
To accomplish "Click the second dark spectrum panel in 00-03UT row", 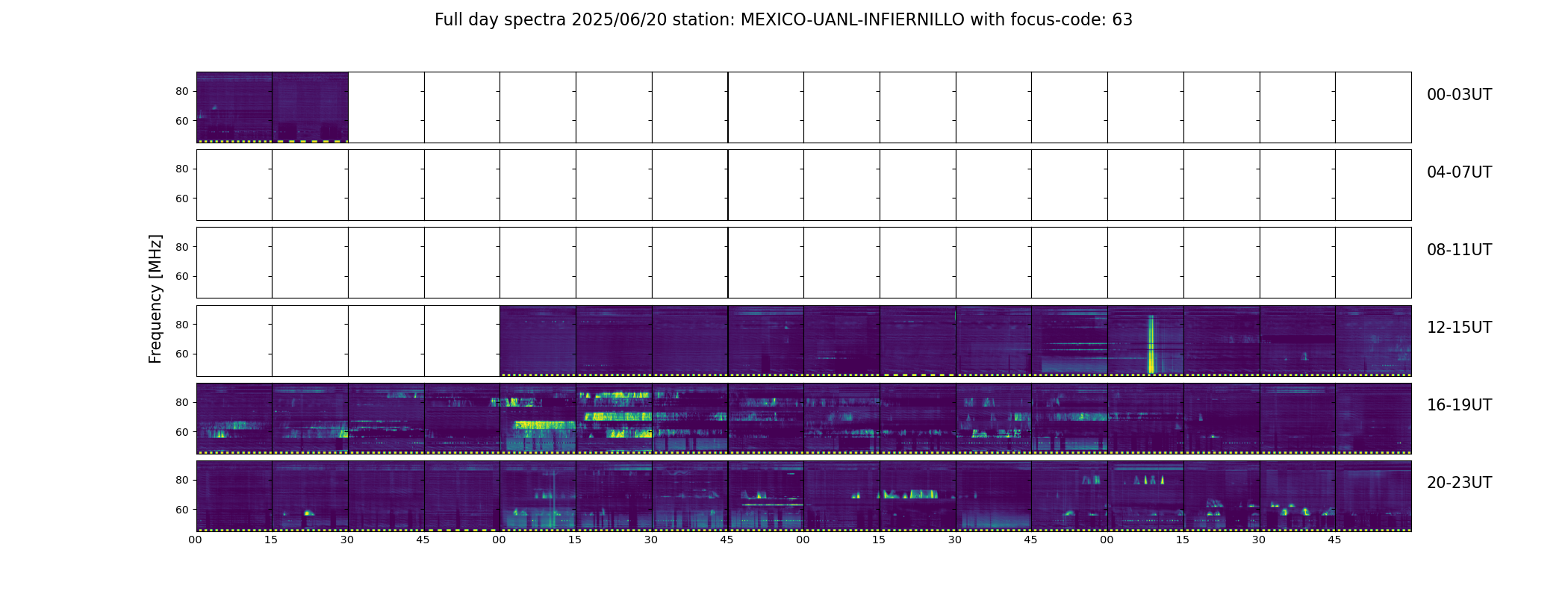I will click(x=310, y=107).
